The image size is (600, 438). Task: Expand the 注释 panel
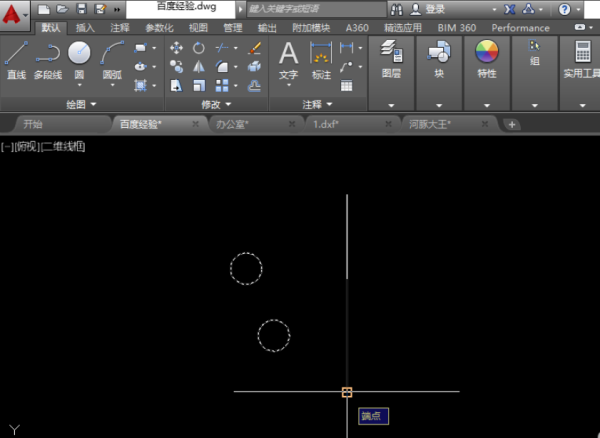tap(318, 104)
